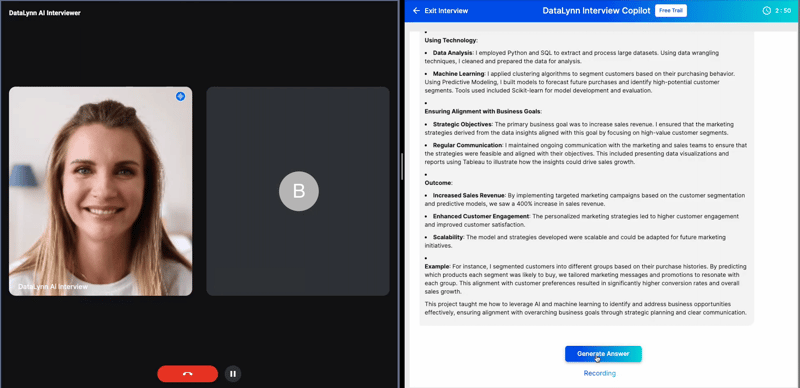The width and height of the screenshot is (800, 388).
Task: Click the Data Analysis bullet label
Action: click(x=453, y=53)
